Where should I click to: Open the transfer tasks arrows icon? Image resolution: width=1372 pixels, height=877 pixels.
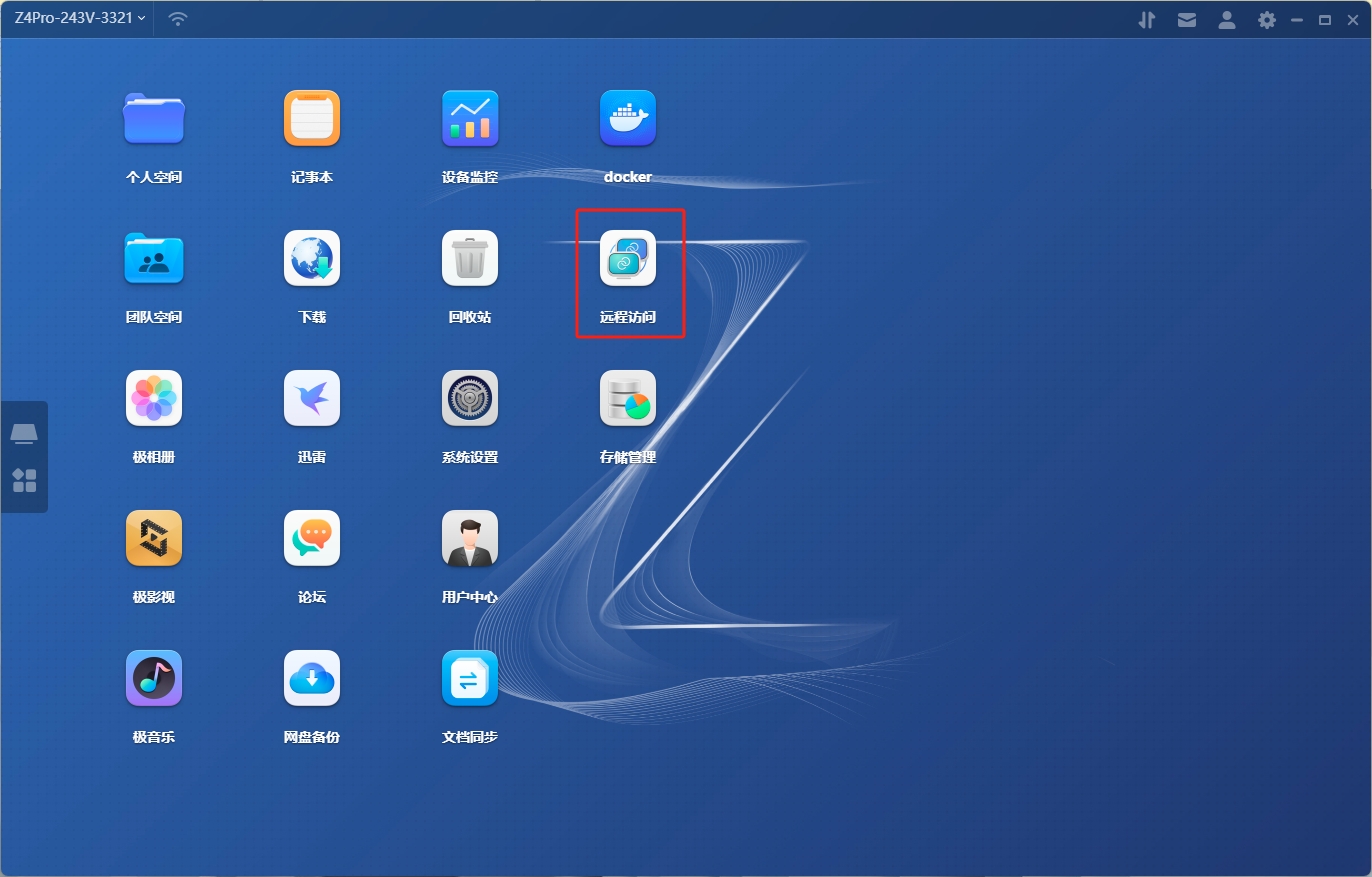(x=1147, y=20)
